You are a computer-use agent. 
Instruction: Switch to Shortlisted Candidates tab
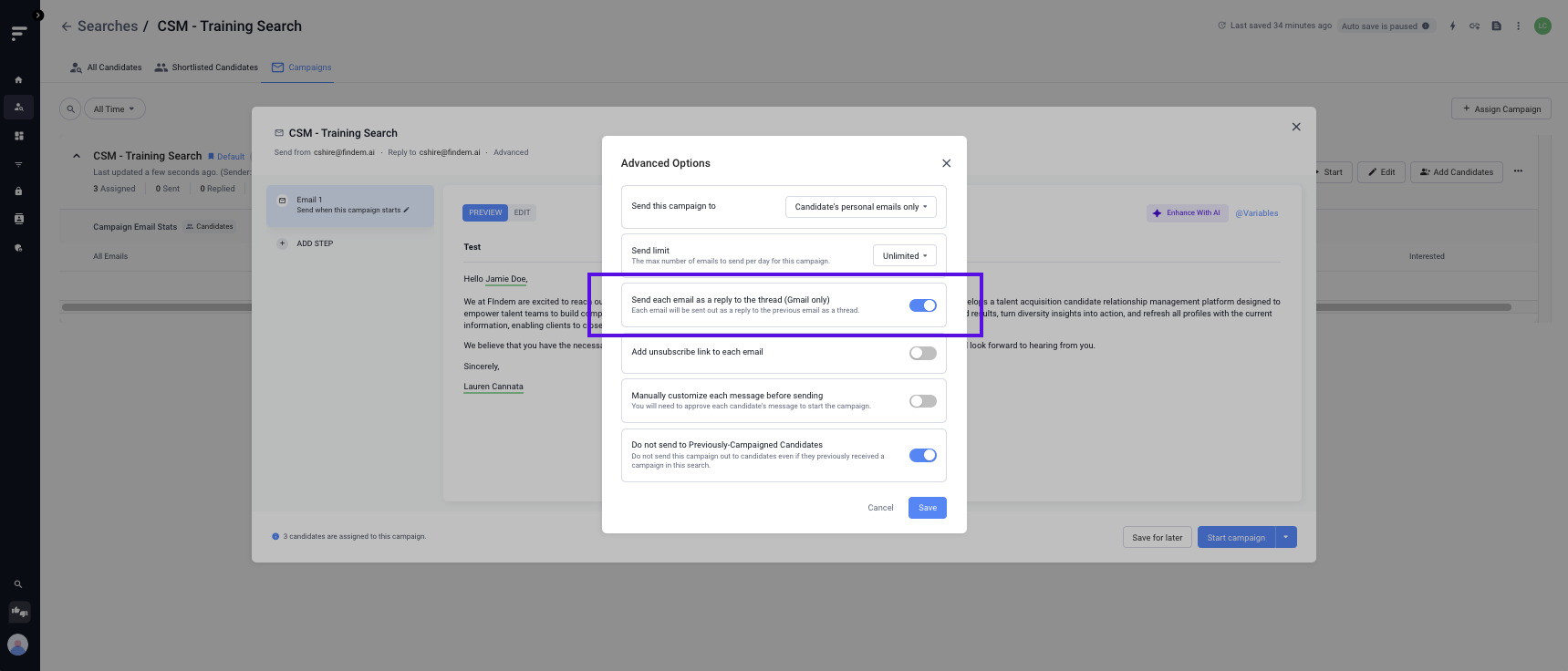tap(206, 67)
